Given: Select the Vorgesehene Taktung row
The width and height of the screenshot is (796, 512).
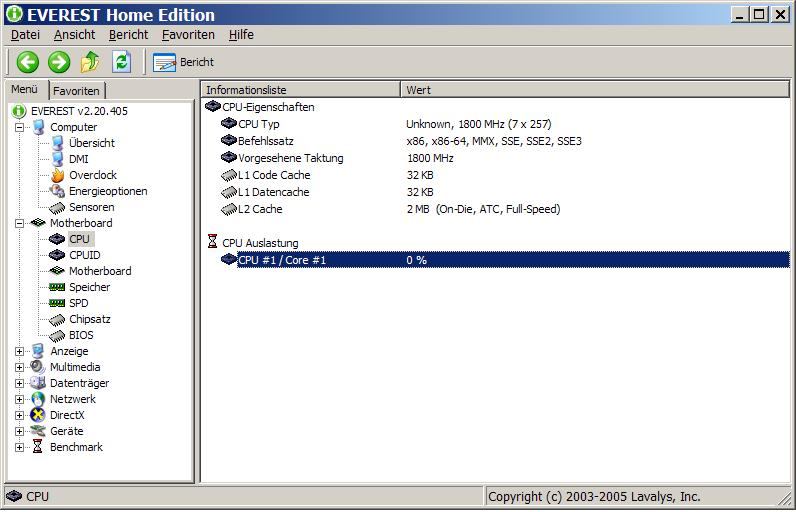Looking at the screenshot, I should [x=495, y=158].
